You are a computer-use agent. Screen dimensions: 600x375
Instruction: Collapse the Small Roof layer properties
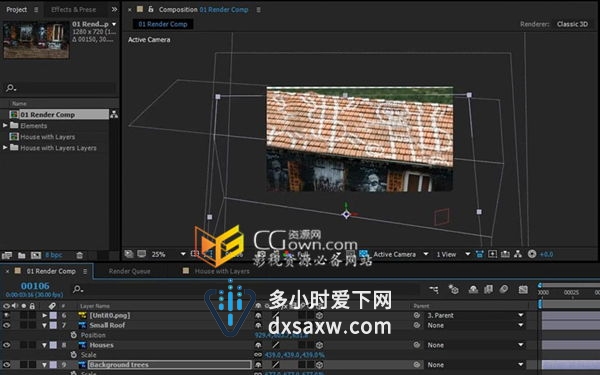point(44,325)
